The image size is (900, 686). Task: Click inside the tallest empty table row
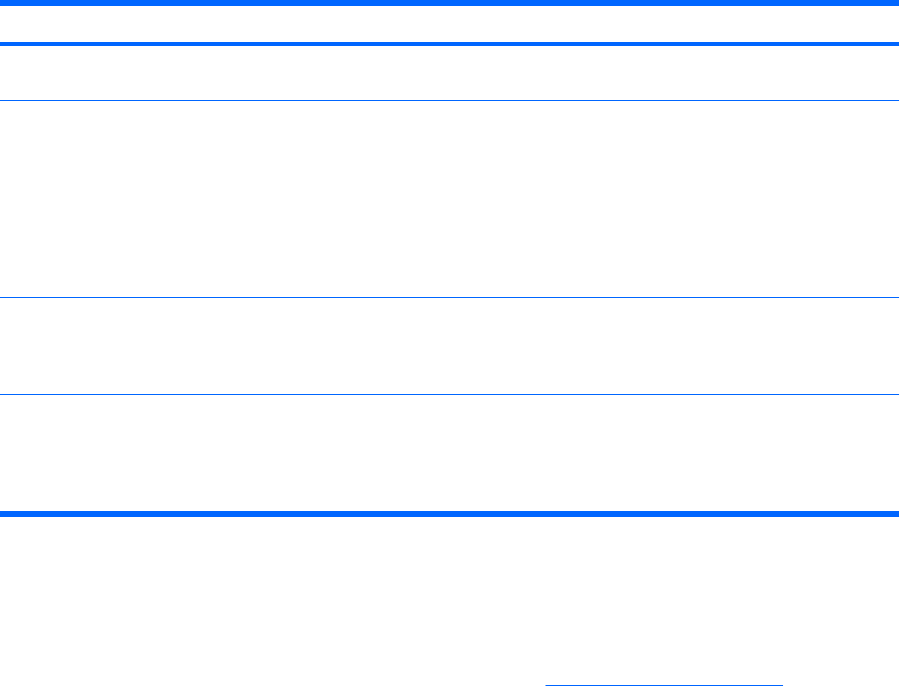(450, 198)
